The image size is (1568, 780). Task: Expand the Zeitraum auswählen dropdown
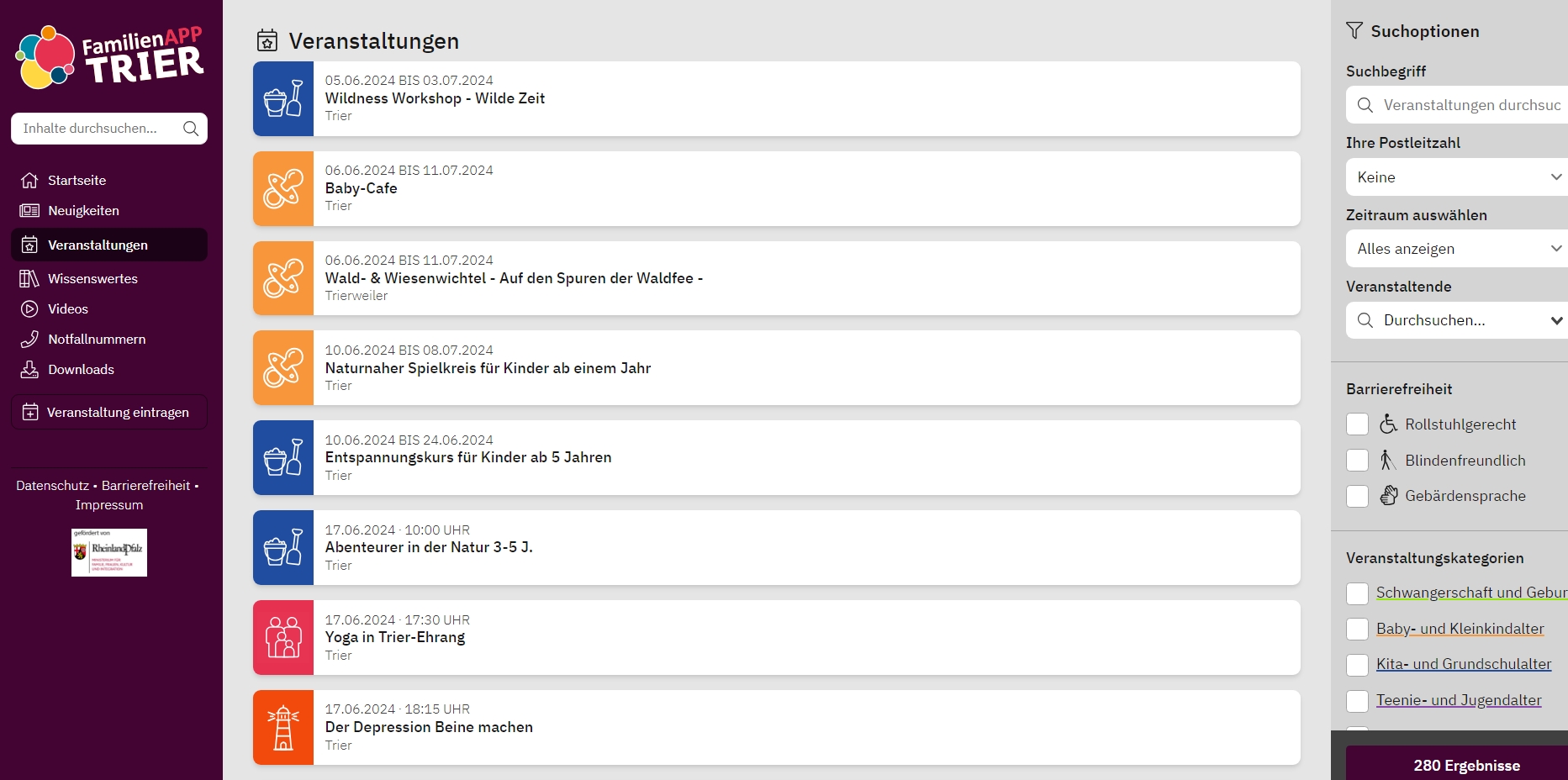tap(1457, 249)
